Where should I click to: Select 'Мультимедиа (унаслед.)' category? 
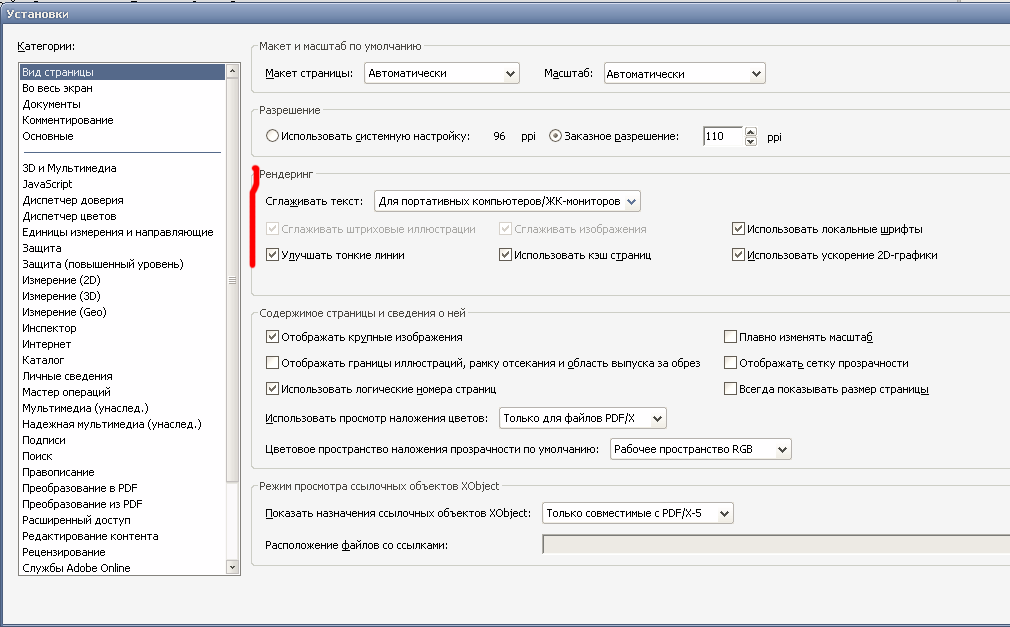coord(85,409)
